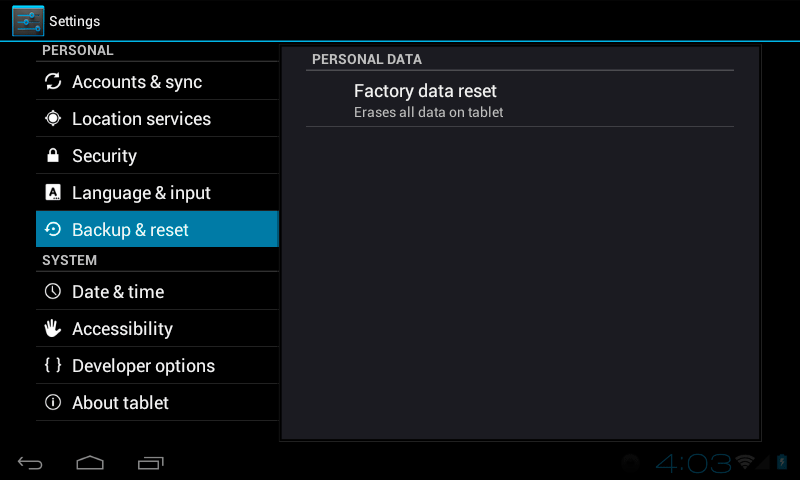Click the sync arrows icon beside Accounts

(x=53, y=82)
